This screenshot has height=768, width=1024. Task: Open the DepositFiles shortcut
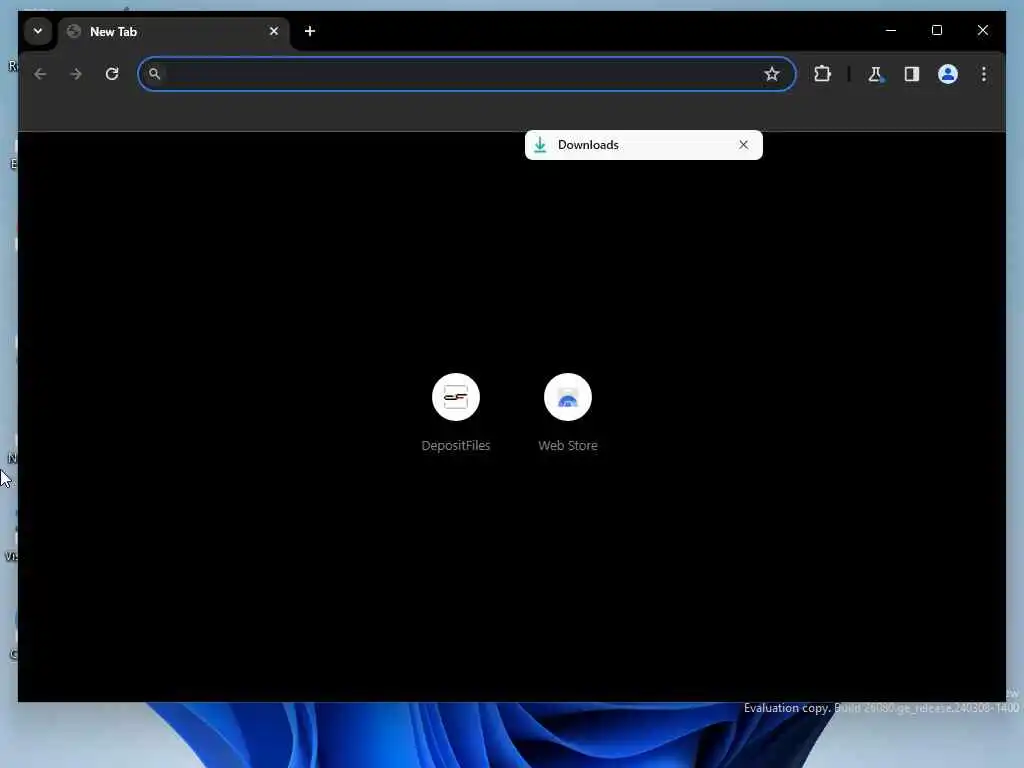[456, 397]
